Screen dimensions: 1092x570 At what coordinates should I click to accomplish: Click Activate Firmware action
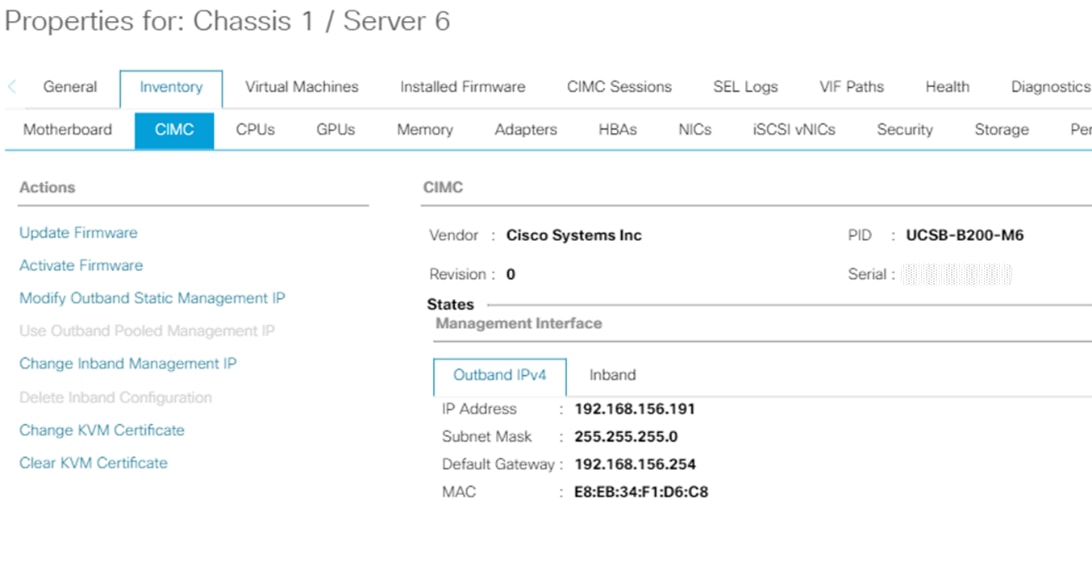(81, 266)
